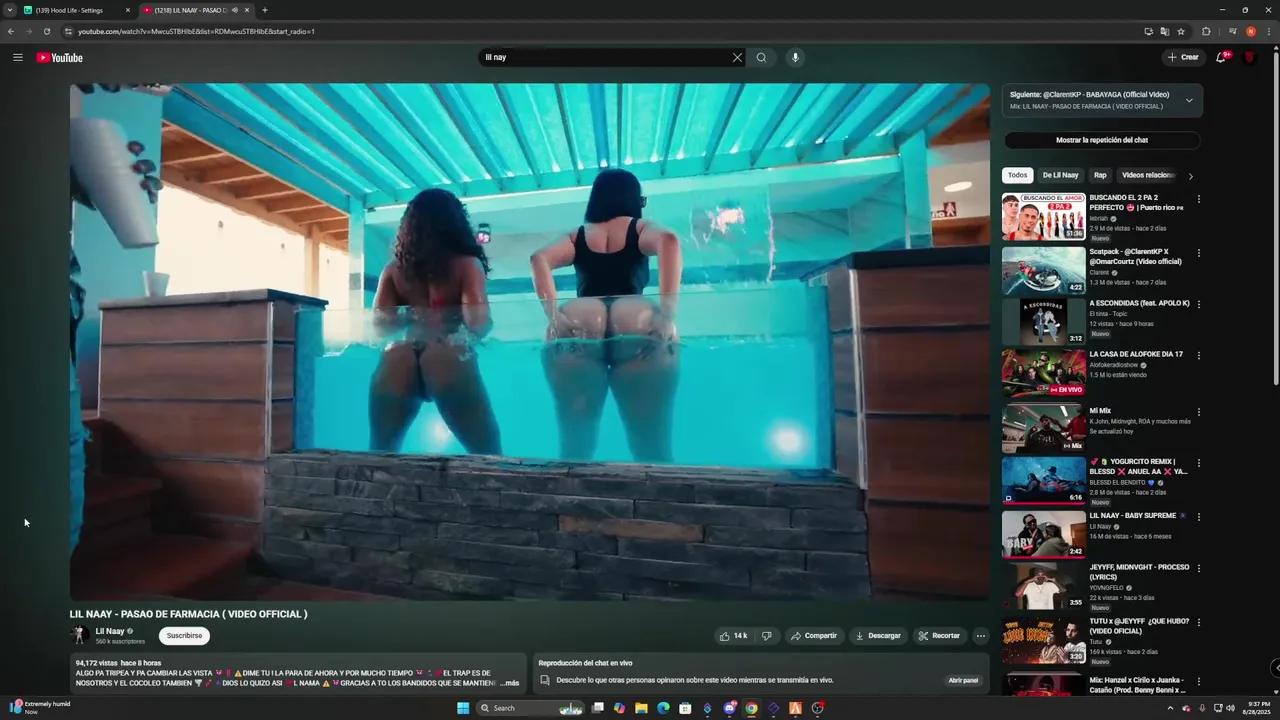This screenshot has height=720, width=1280.
Task: Open the Chrome tab search dropdown
Action: pyautogui.click(x=10, y=10)
